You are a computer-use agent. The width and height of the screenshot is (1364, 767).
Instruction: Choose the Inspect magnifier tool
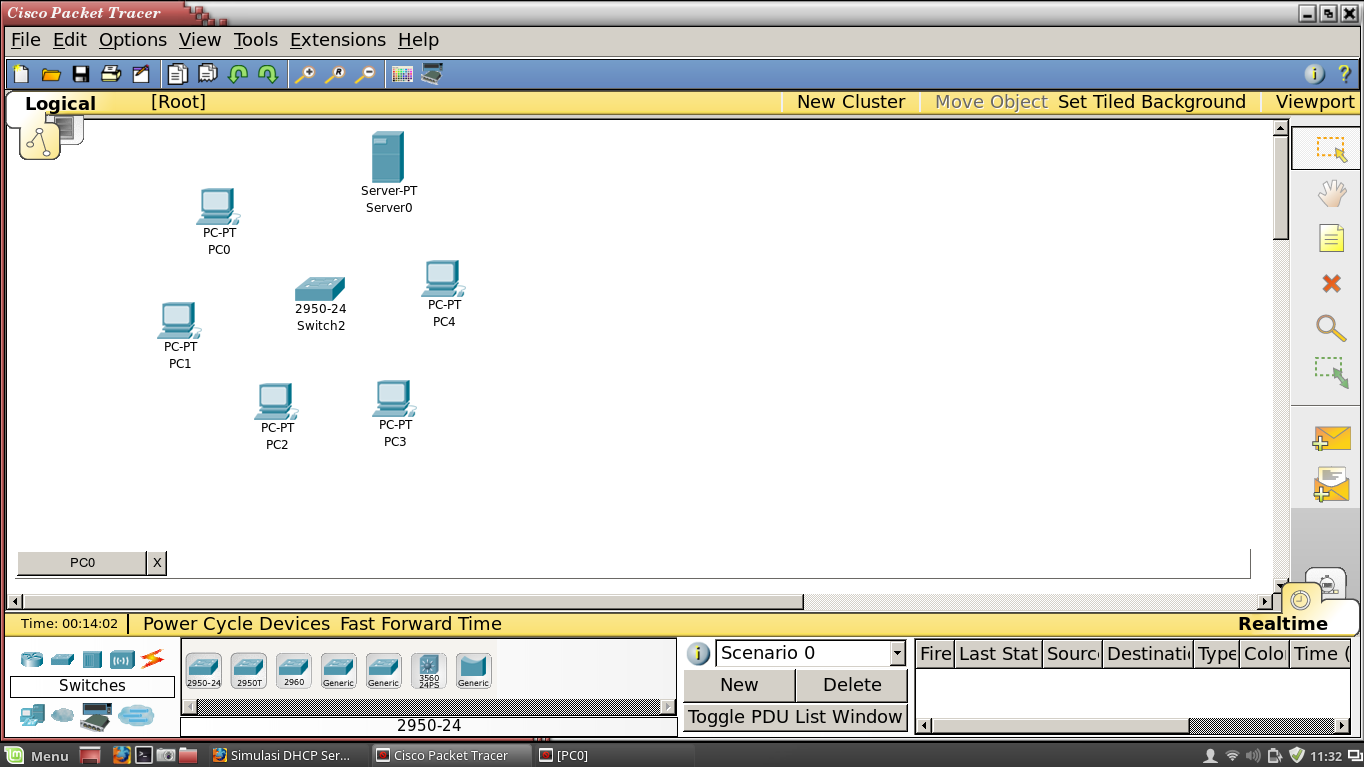(x=1331, y=328)
